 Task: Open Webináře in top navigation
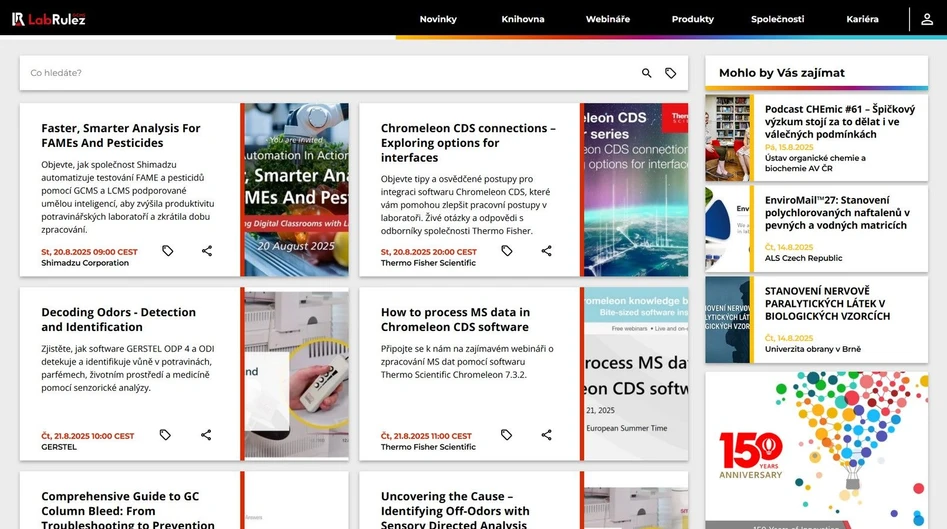pyautogui.click(x=608, y=19)
